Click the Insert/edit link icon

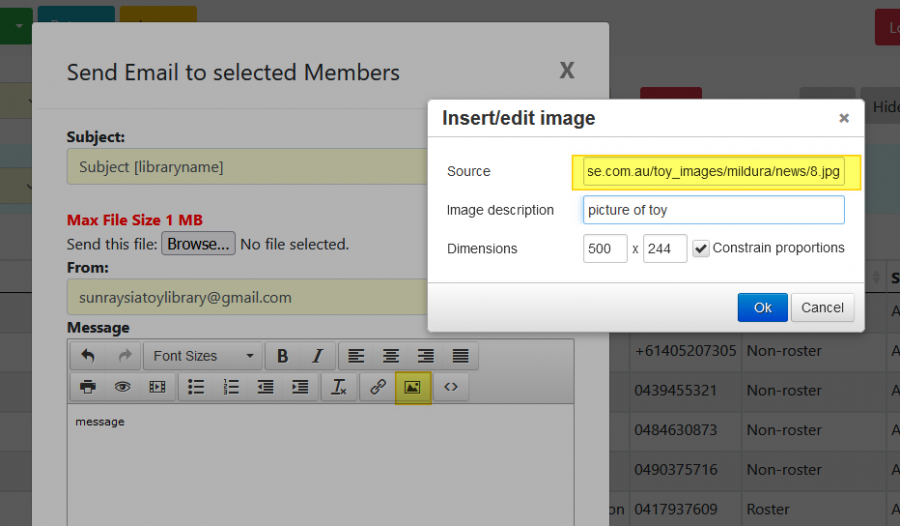378,387
